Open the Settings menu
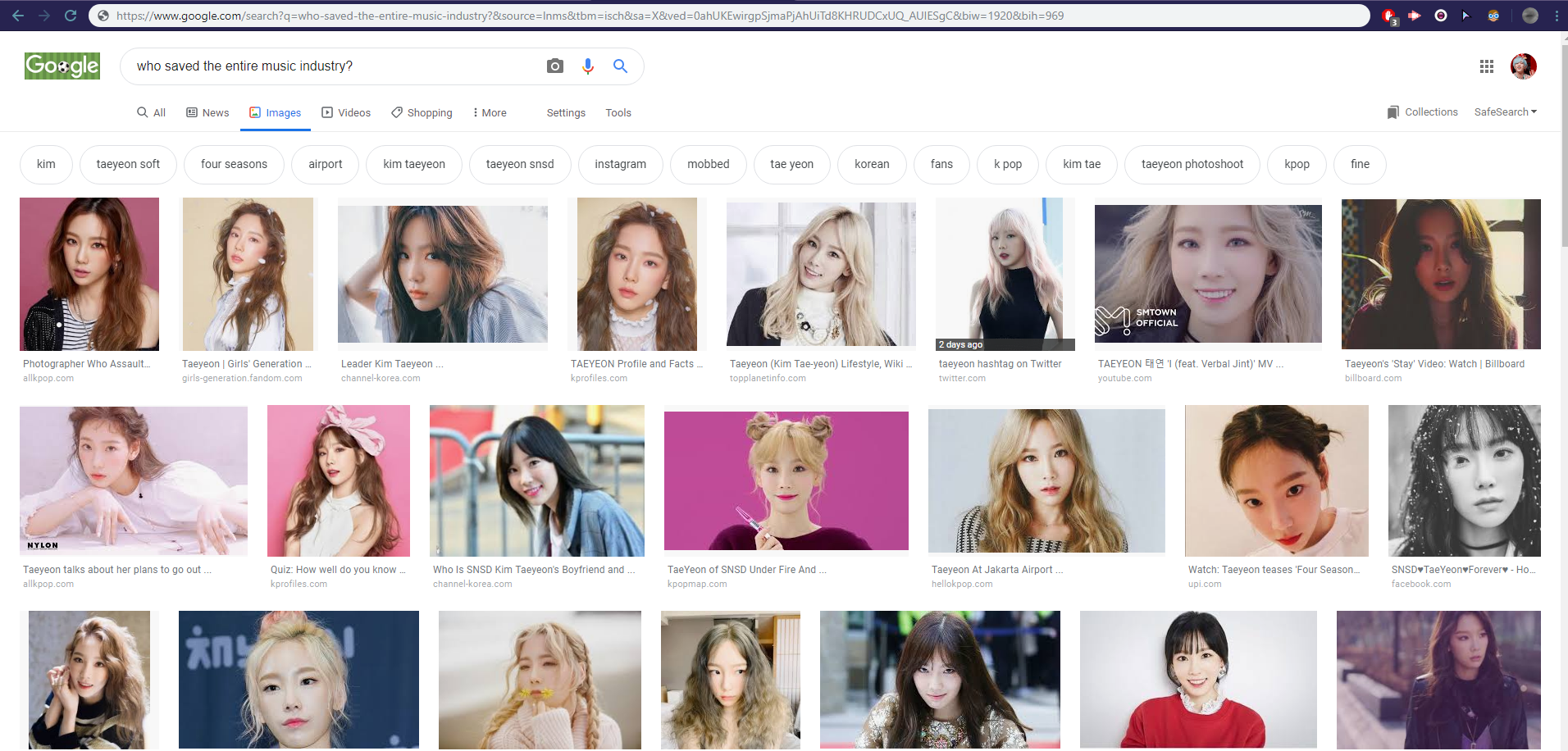The image size is (1568, 751). point(566,113)
